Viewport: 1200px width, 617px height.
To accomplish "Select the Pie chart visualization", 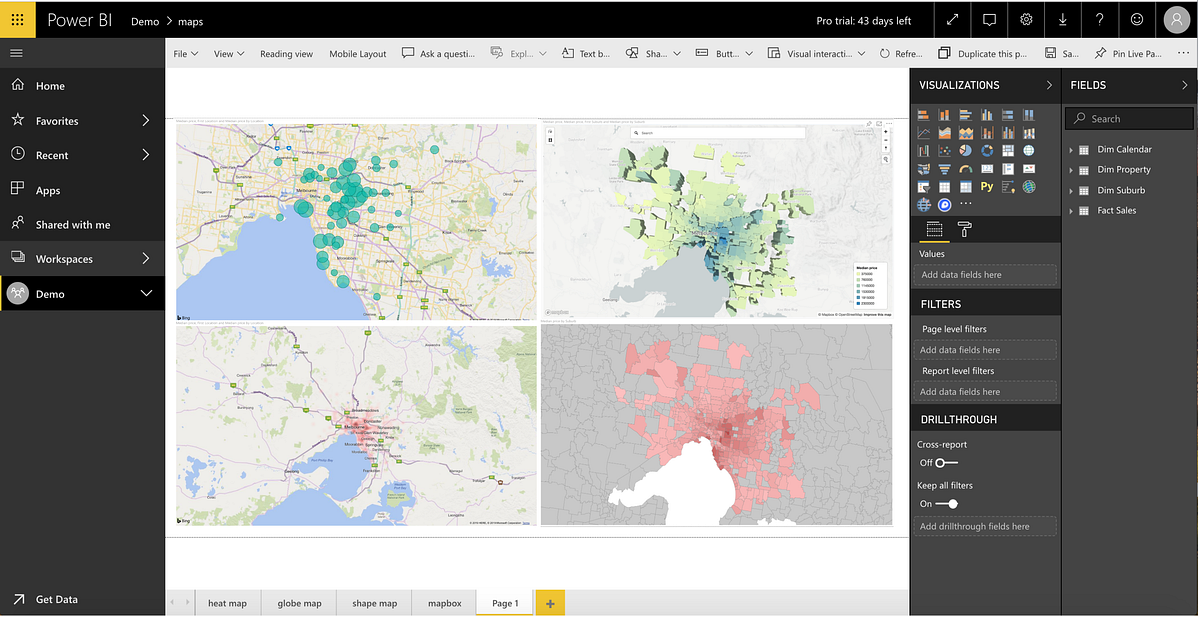I will click(966, 150).
